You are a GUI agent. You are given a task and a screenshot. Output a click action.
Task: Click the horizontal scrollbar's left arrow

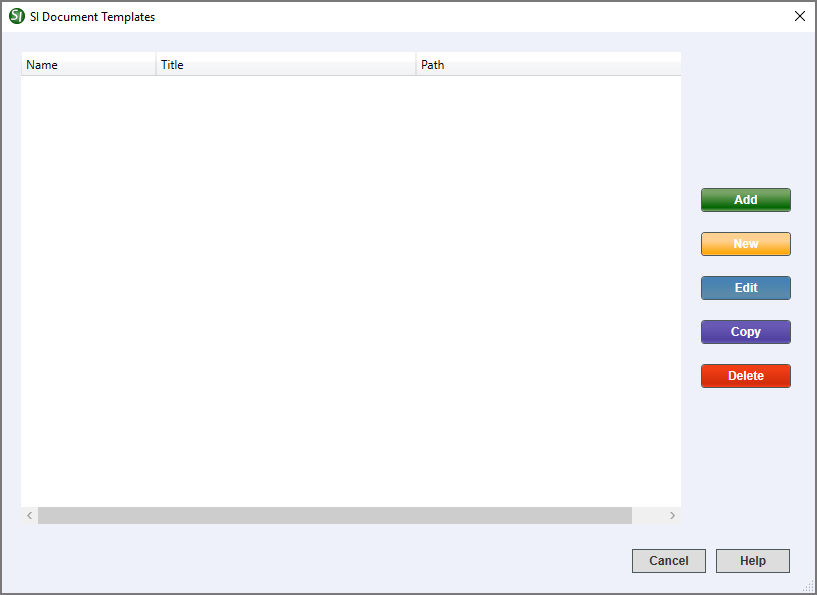30,515
